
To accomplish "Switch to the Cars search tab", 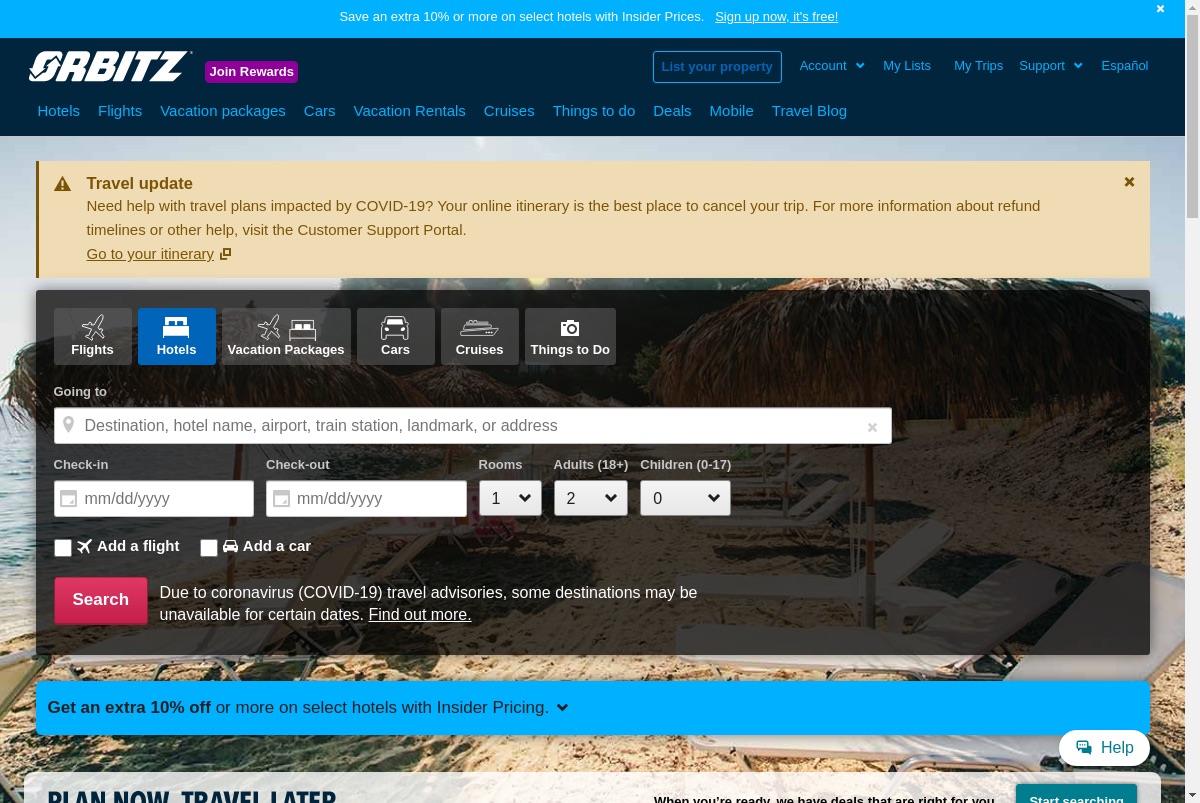I will 396,336.
